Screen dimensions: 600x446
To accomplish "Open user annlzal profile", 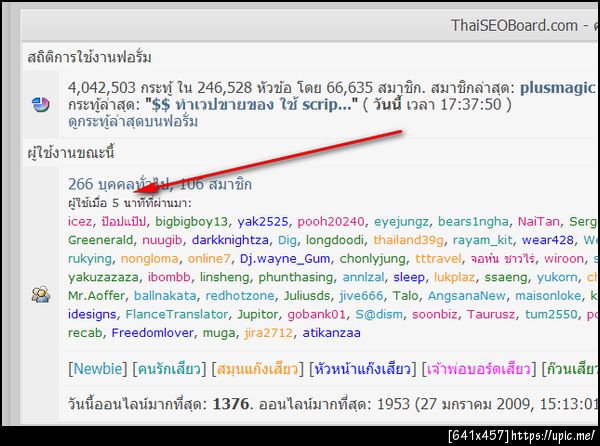I will pyautogui.click(x=363, y=277).
